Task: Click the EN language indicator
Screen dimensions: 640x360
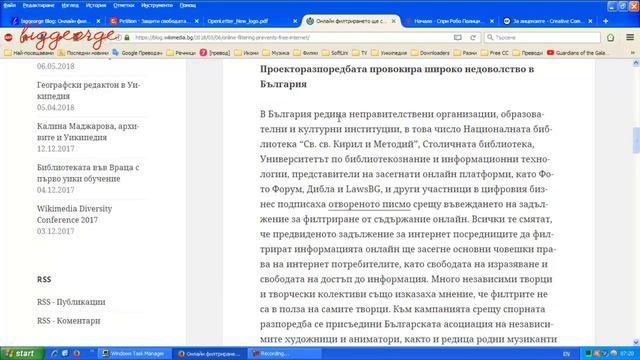Action: (566, 354)
